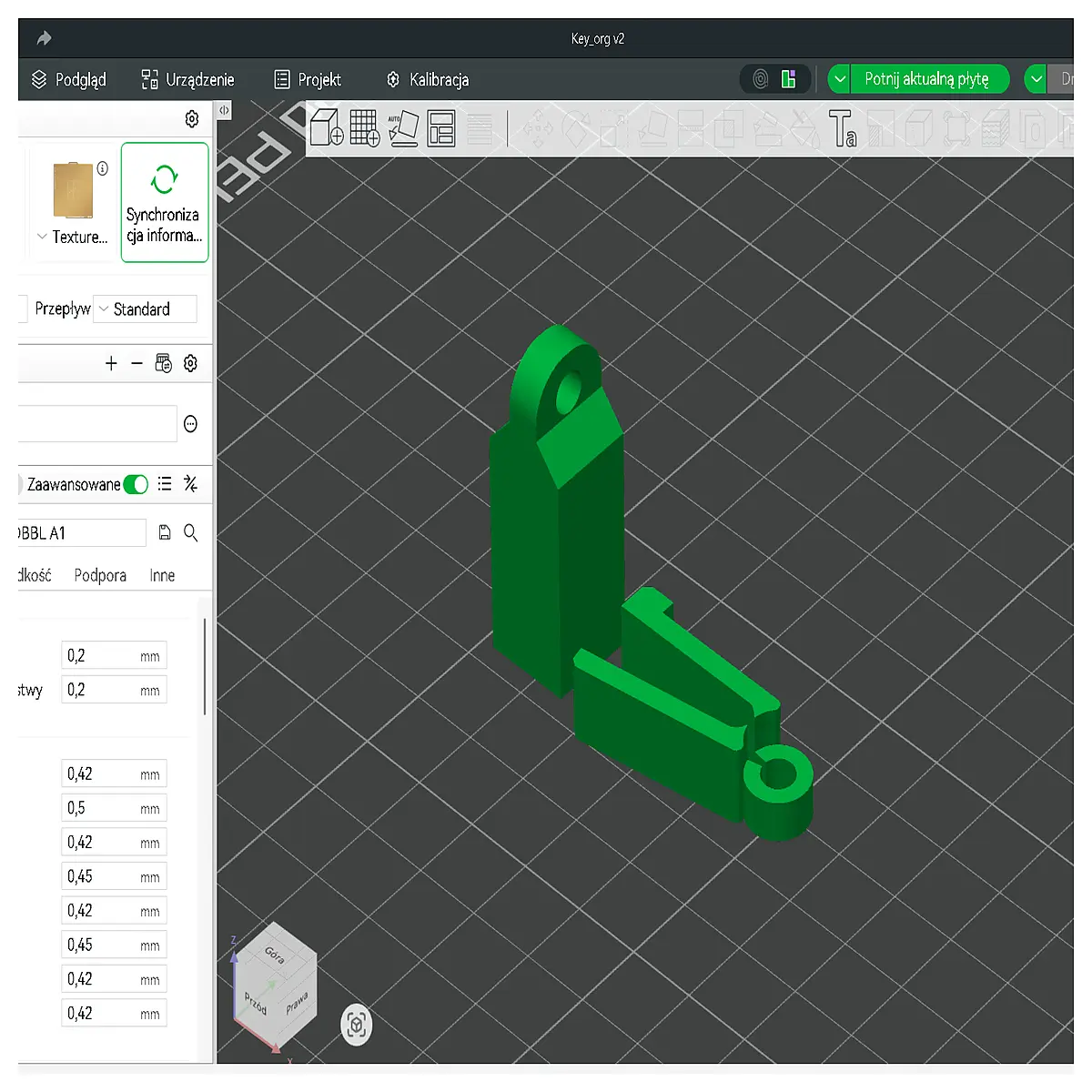This screenshot has height=1092, width=1092.
Task: Turn off the Zaawansowane switch
Action: [136, 484]
